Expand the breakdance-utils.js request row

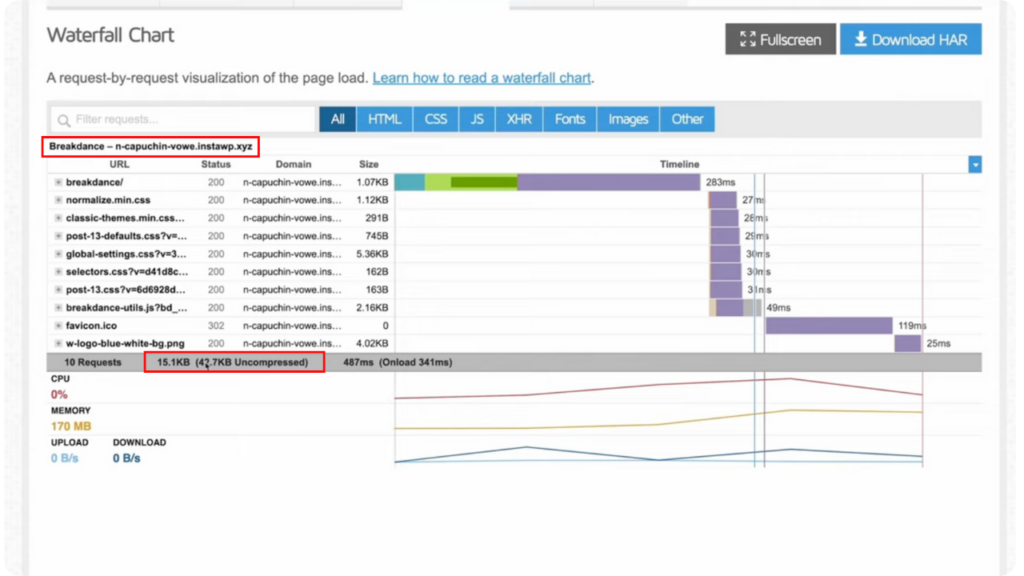(58, 308)
